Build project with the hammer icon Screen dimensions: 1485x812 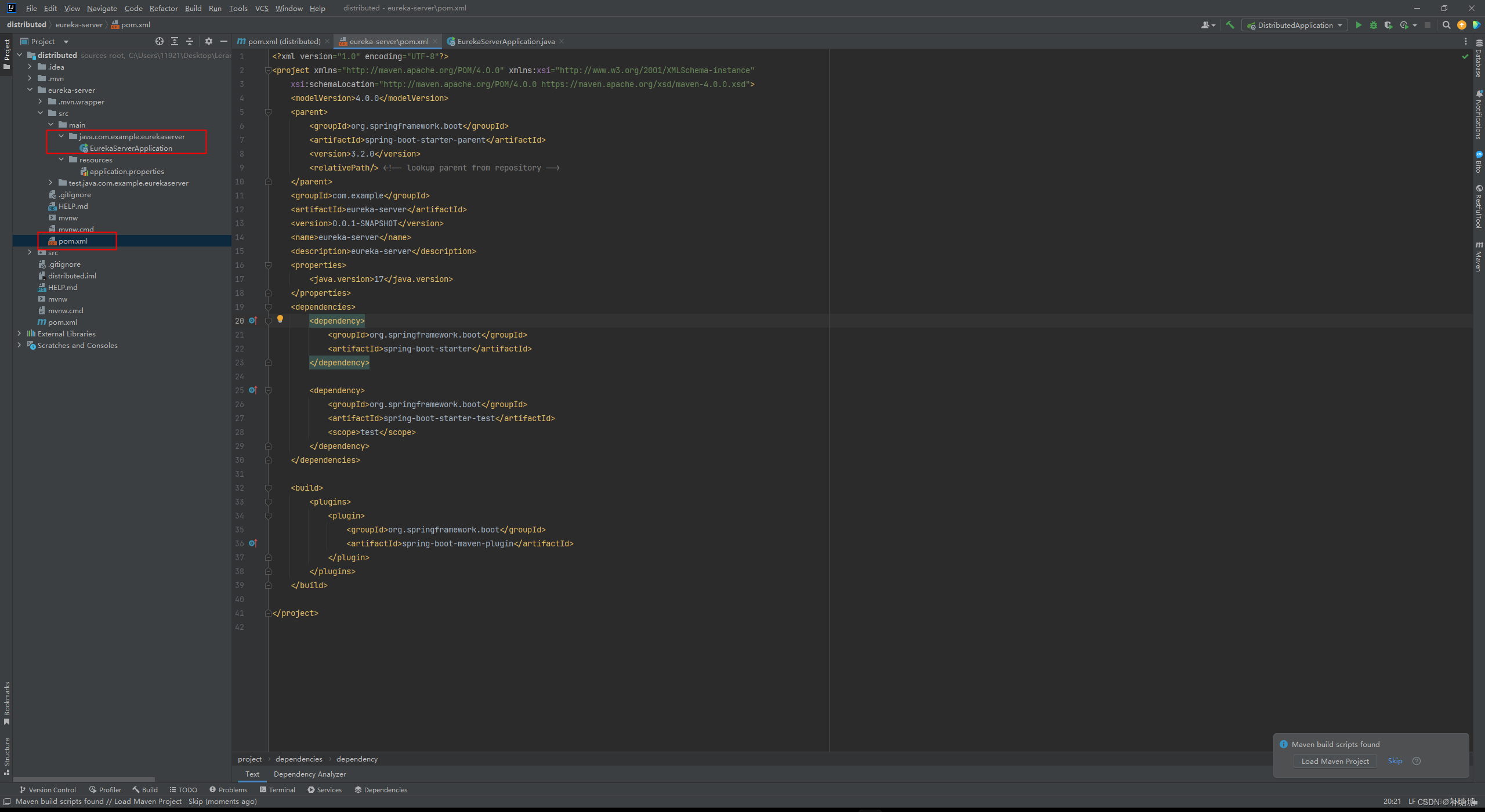(1230, 25)
